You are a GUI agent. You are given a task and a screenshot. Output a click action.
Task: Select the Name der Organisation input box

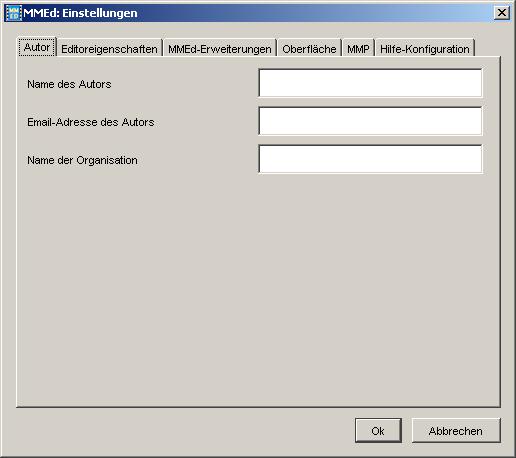pyautogui.click(x=370, y=159)
